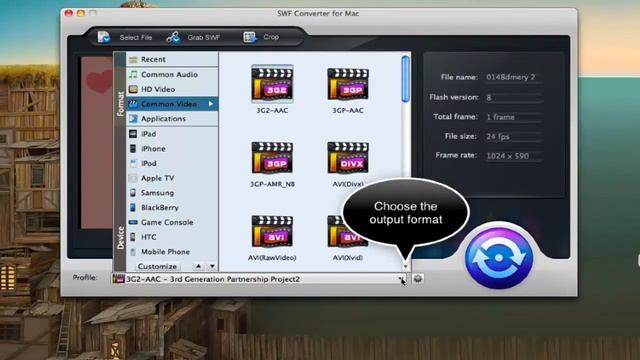Viewport: 640px width, 360px height.
Task: Click the Crop label
Action: coord(271,37)
